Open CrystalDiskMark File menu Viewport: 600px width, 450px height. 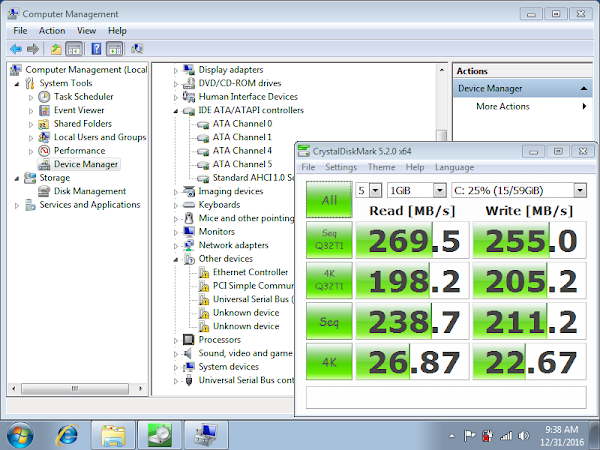tap(308, 167)
